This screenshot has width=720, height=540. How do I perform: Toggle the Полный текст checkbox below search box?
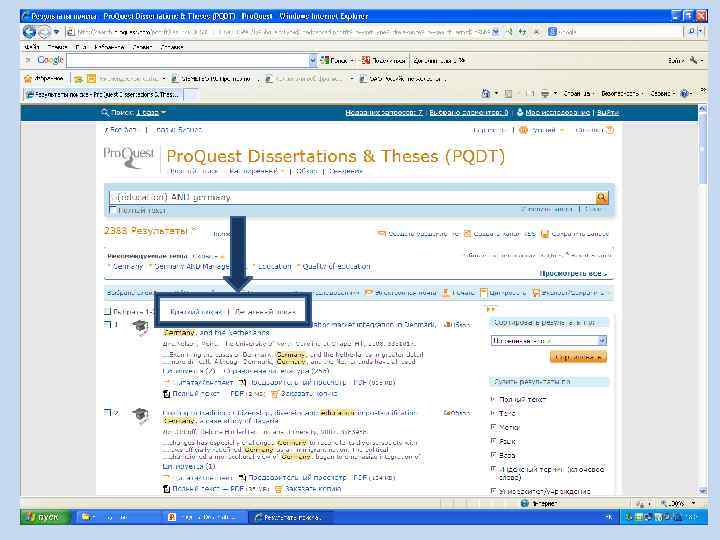click(112, 210)
